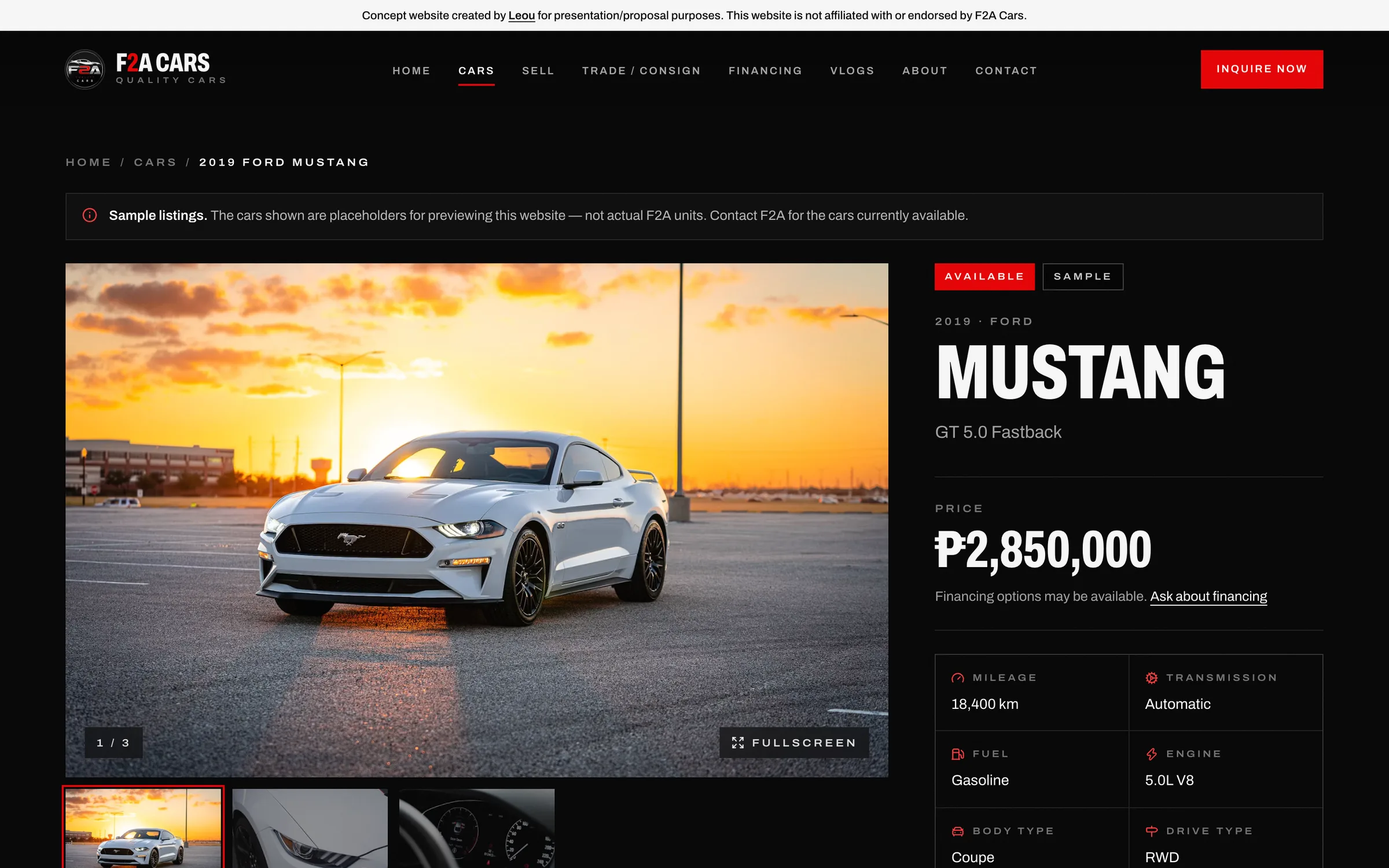This screenshot has width=1389, height=868.
Task: Click the ₱2,850,000 price
Action: point(1043,550)
